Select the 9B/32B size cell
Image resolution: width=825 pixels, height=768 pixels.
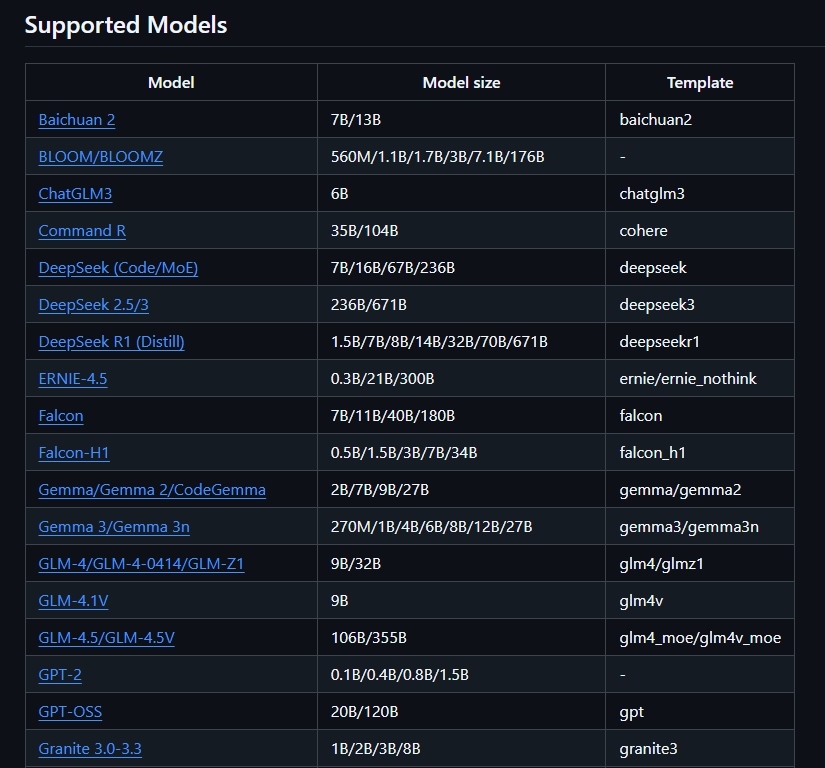coord(461,563)
